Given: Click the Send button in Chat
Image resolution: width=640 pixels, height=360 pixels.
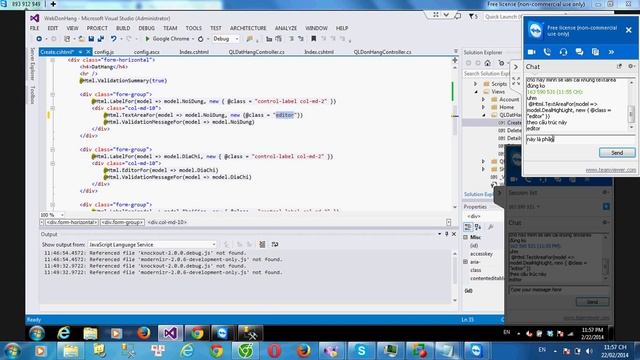Looking at the screenshot, I should tap(617, 153).
